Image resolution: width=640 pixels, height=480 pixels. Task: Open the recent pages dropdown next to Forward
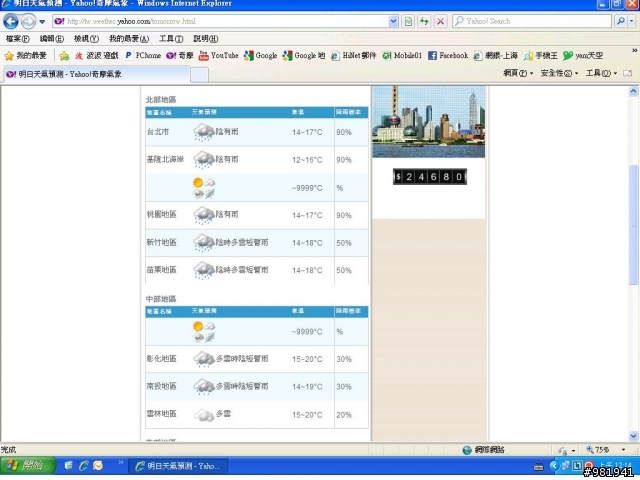[42, 22]
